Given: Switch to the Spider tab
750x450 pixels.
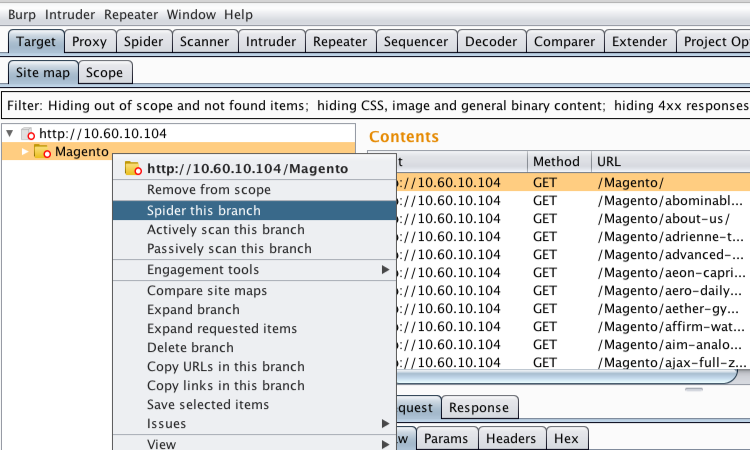Looking at the screenshot, I should point(143,42).
